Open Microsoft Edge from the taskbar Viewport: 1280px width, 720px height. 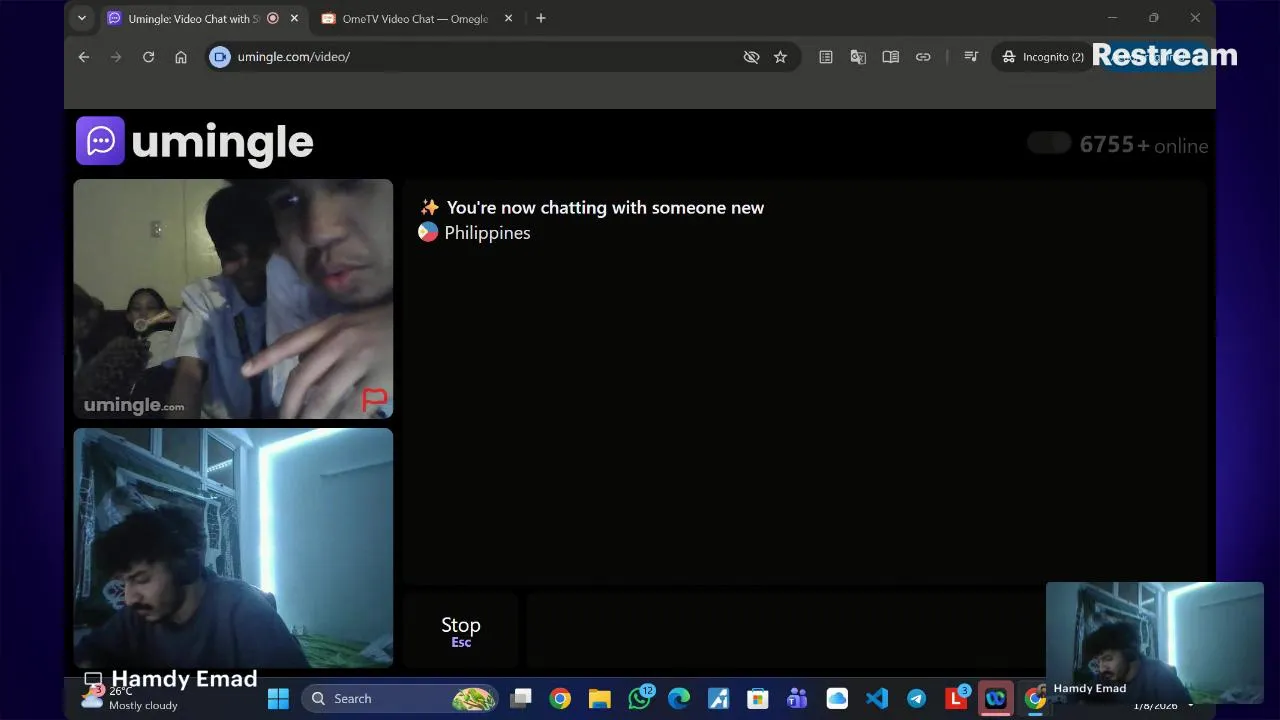(x=679, y=698)
